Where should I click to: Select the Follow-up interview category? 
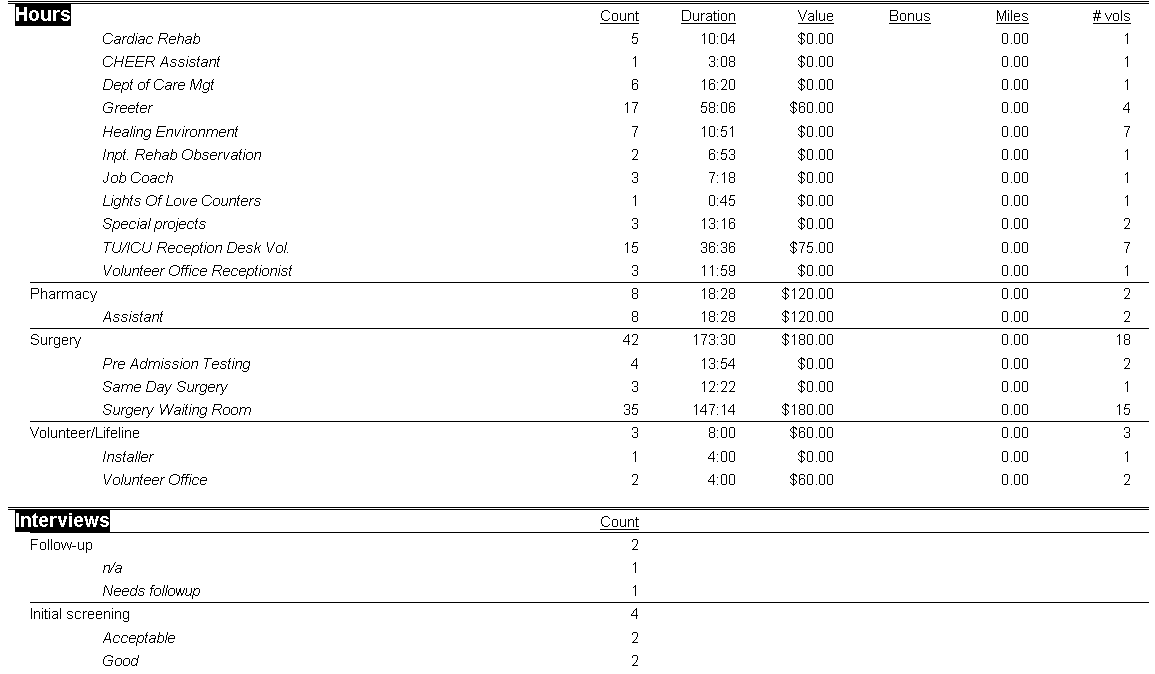[x=61, y=545]
